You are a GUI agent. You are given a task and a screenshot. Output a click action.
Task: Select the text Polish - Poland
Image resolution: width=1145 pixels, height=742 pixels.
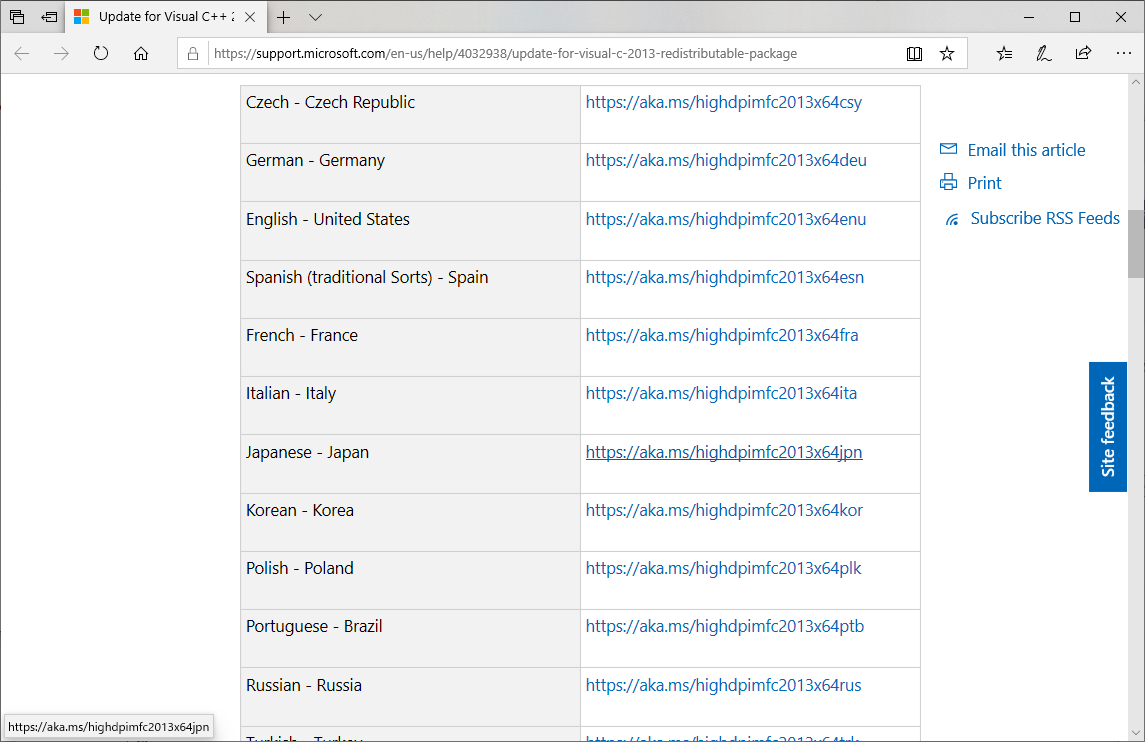tap(299, 568)
